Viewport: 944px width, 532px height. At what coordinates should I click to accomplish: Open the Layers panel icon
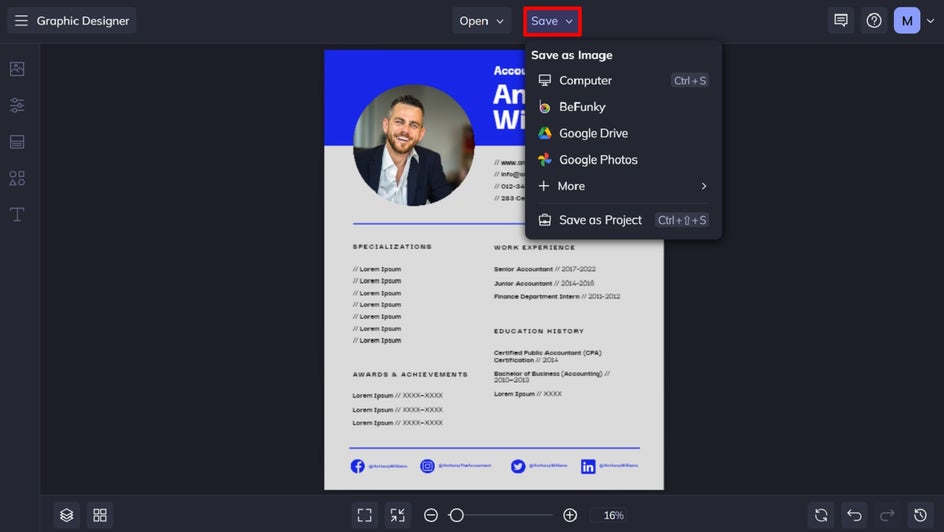point(66,515)
